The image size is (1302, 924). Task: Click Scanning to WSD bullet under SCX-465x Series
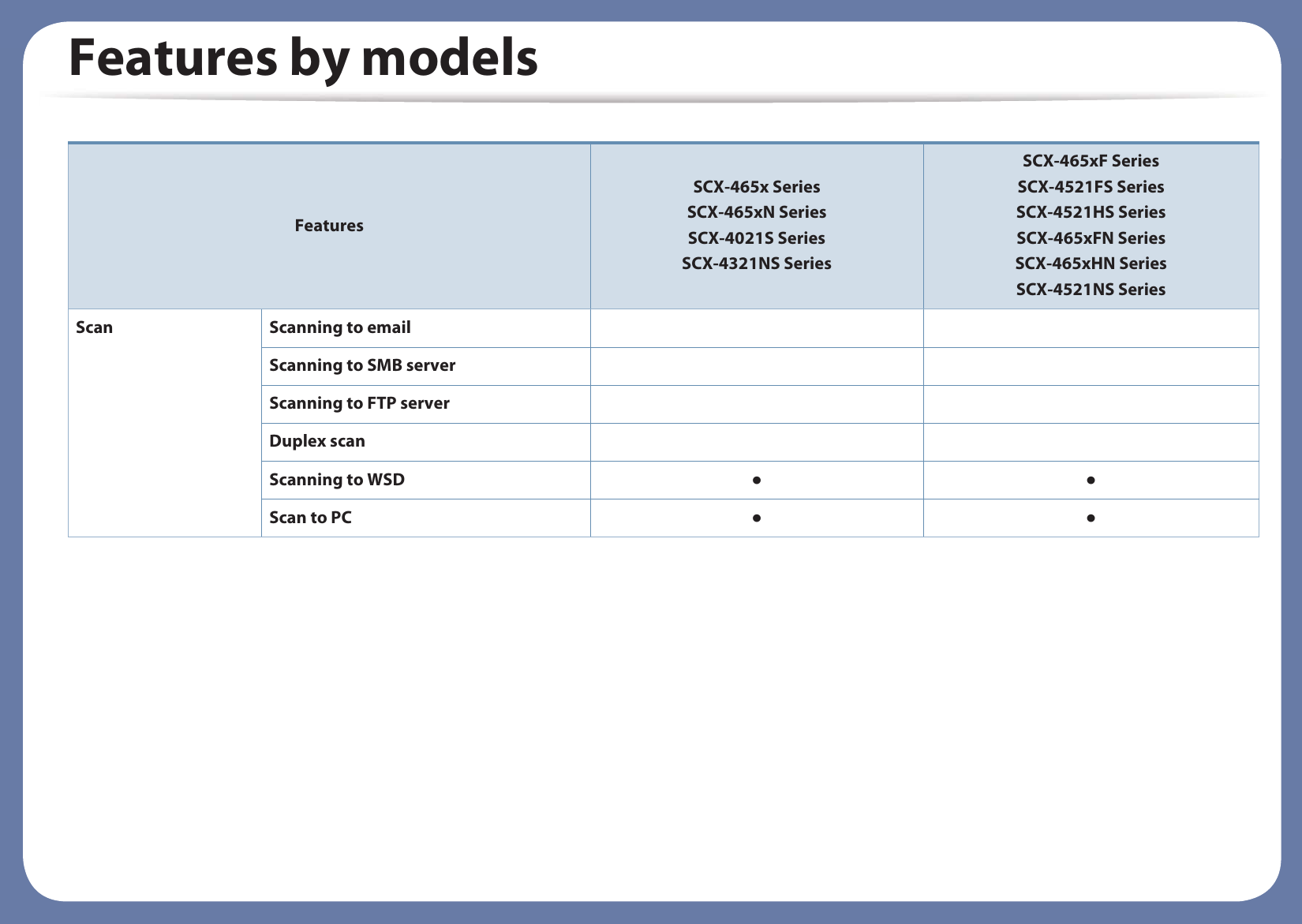pos(757,480)
